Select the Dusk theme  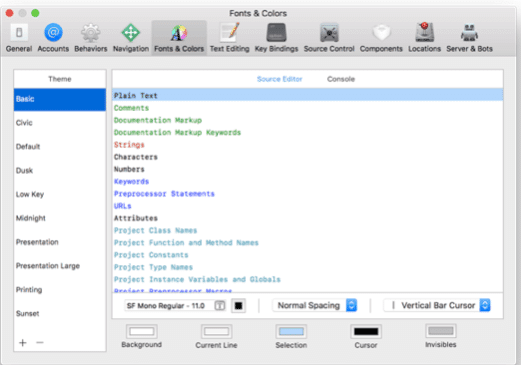[60, 170]
